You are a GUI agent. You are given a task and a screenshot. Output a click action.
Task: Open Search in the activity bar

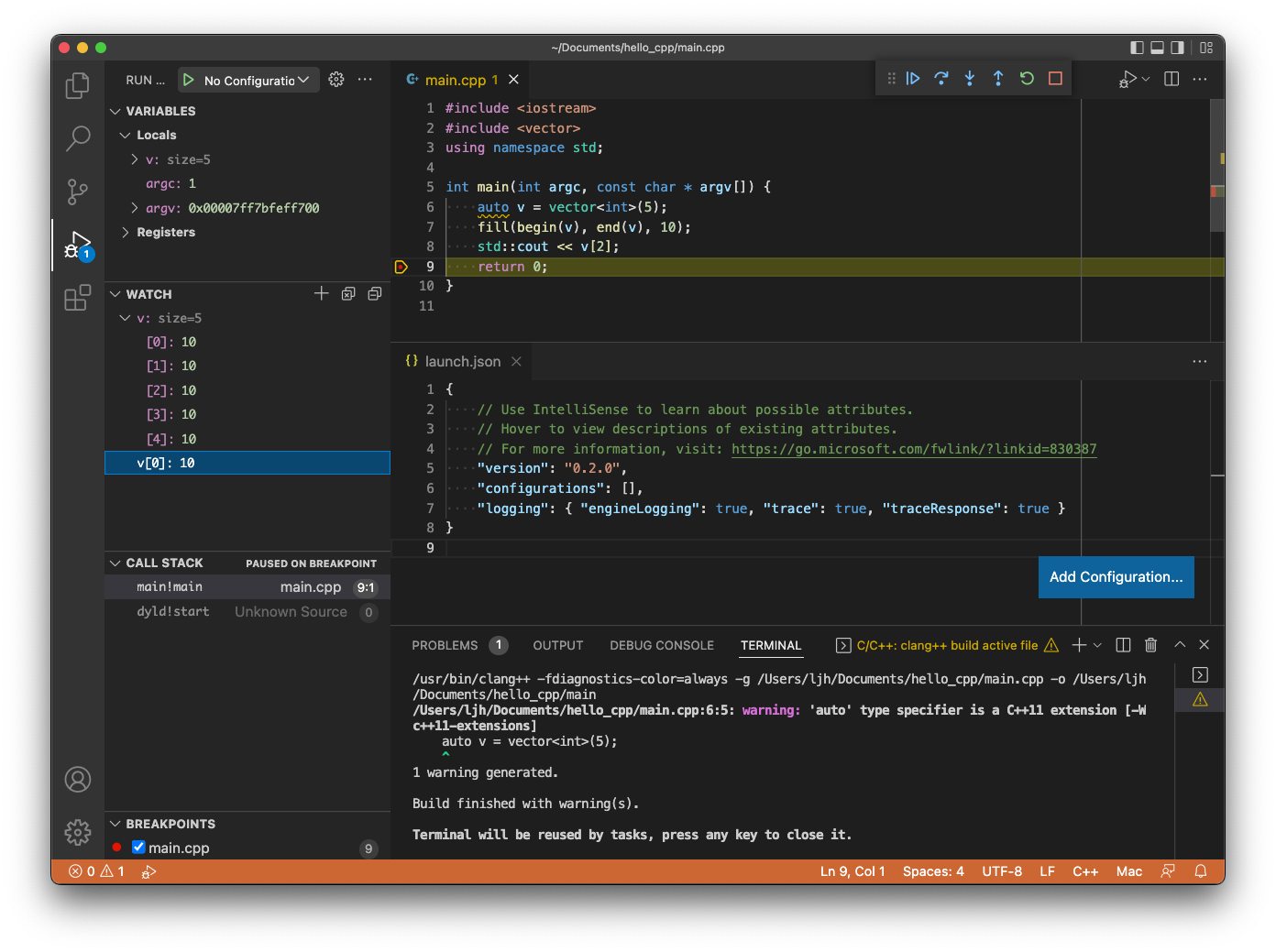(77, 137)
